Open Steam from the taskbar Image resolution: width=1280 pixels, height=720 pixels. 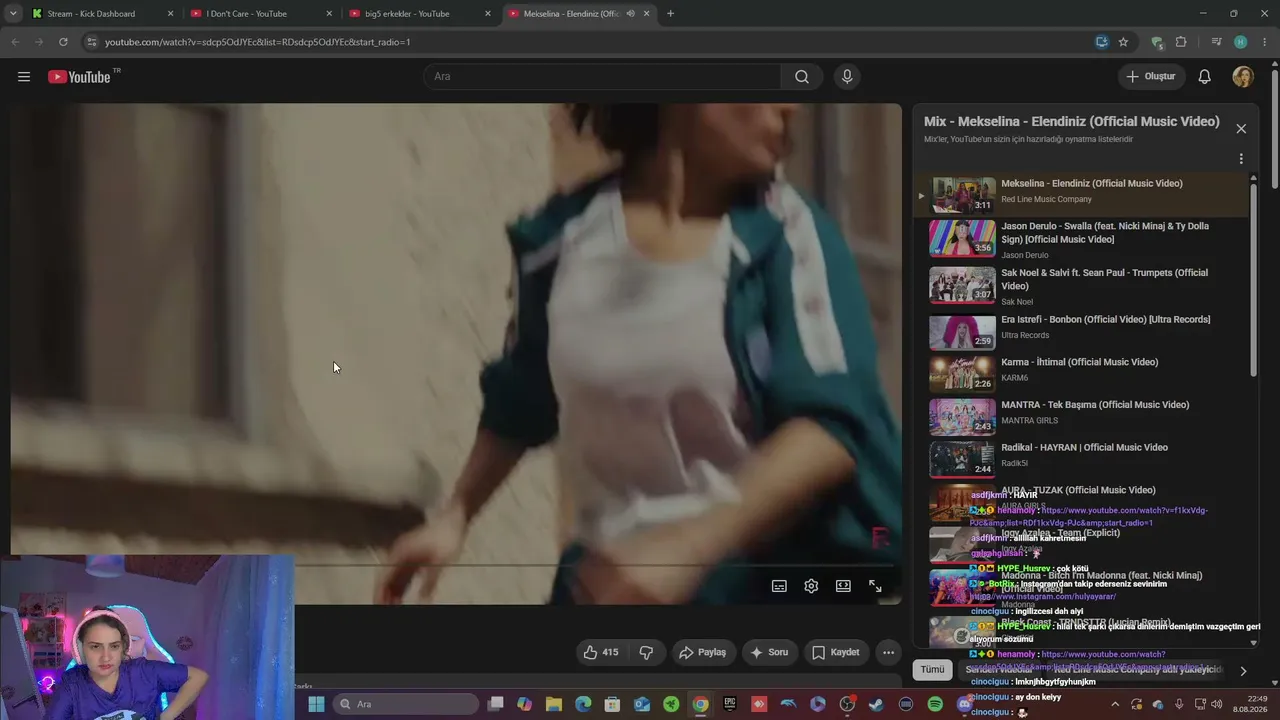tap(877, 704)
